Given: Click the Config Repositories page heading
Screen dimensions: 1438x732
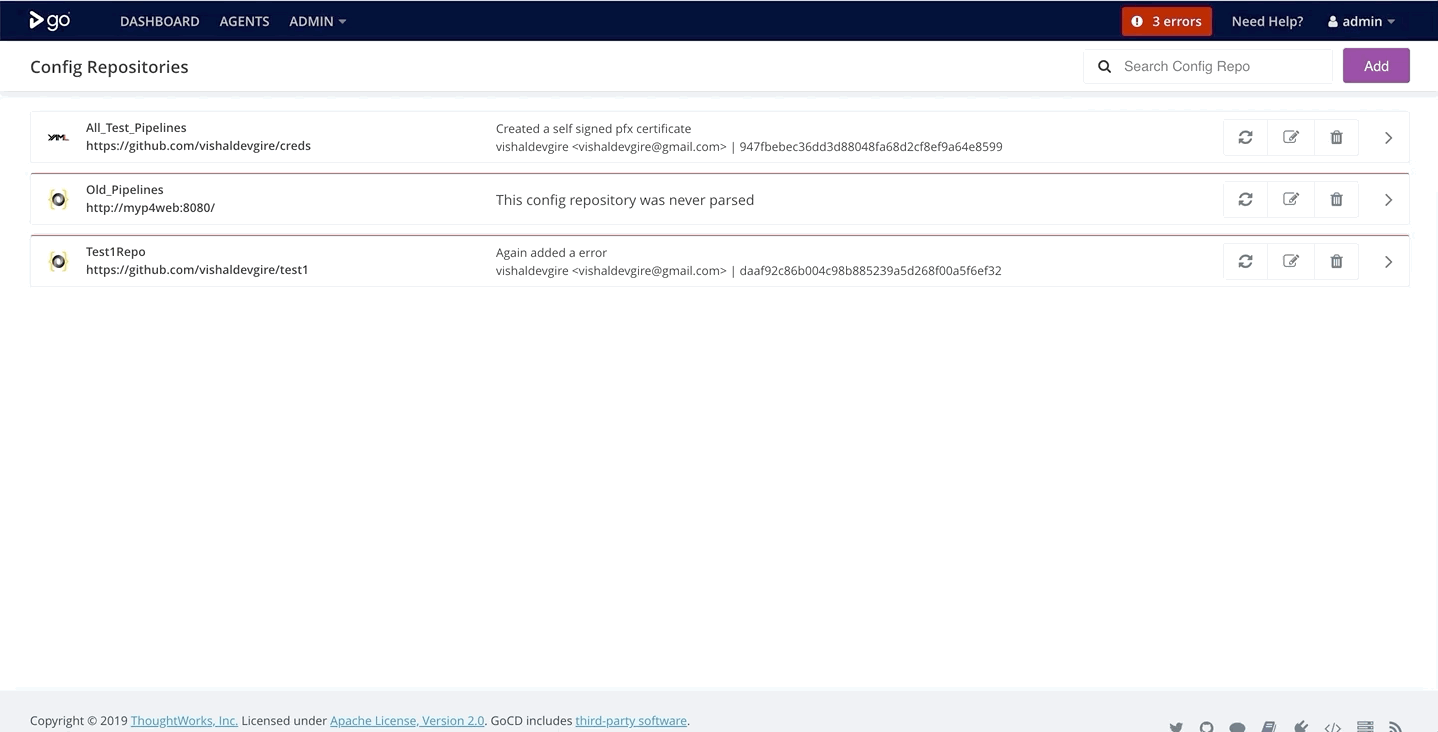Looking at the screenshot, I should [x=109, y=67].
